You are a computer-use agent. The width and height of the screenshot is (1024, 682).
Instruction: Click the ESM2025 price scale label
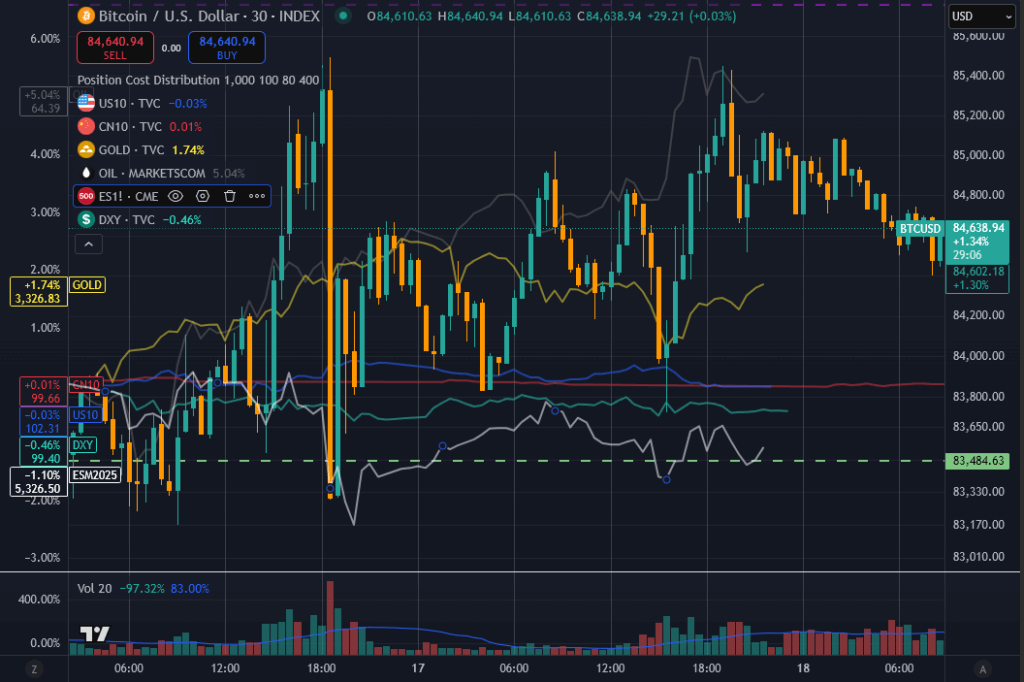(95, 475)
